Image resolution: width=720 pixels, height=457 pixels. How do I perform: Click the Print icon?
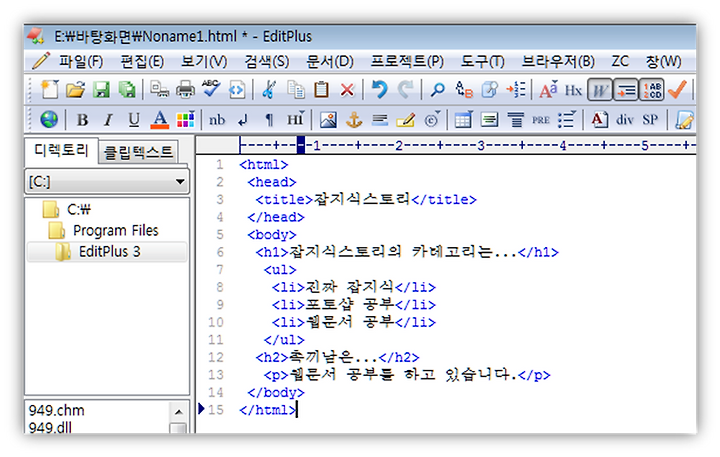185,90
